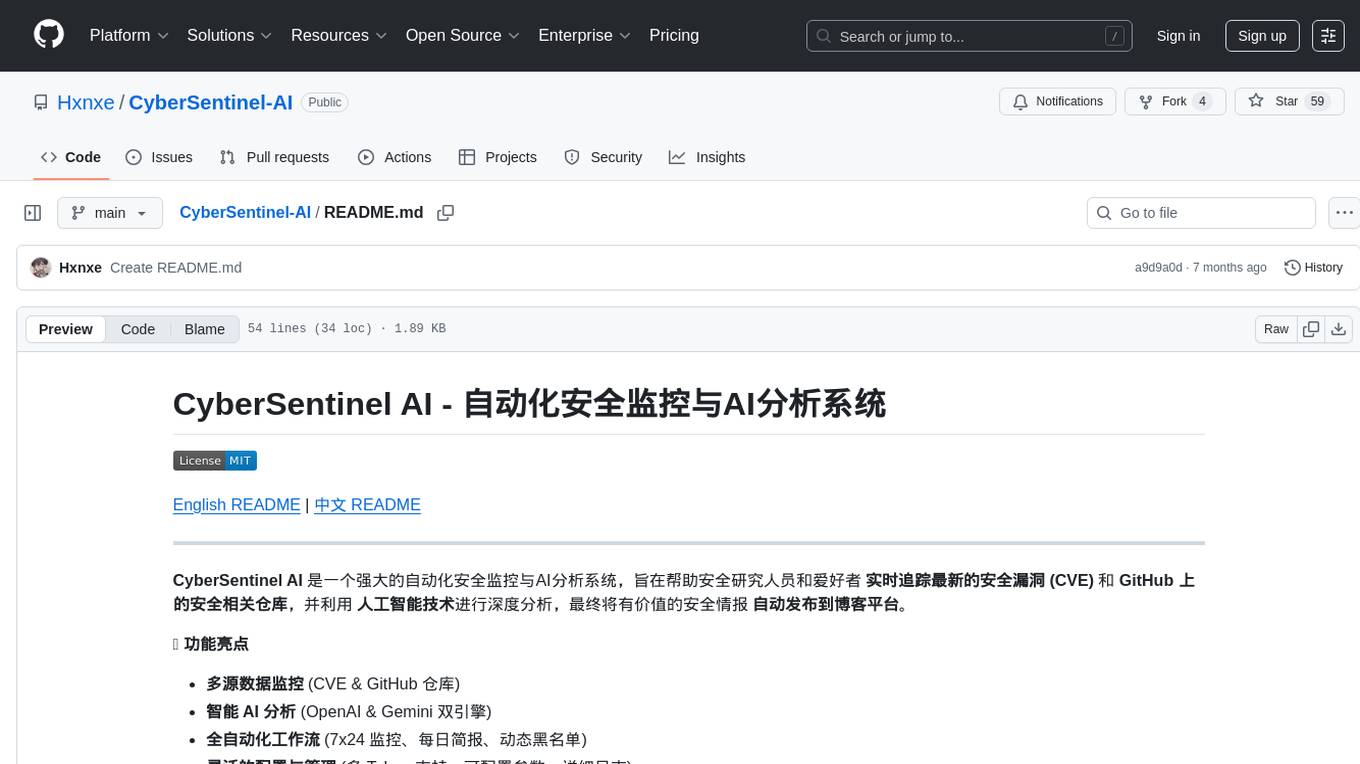Open the Actions tab

pyautogui.click(x=395, y=157)
